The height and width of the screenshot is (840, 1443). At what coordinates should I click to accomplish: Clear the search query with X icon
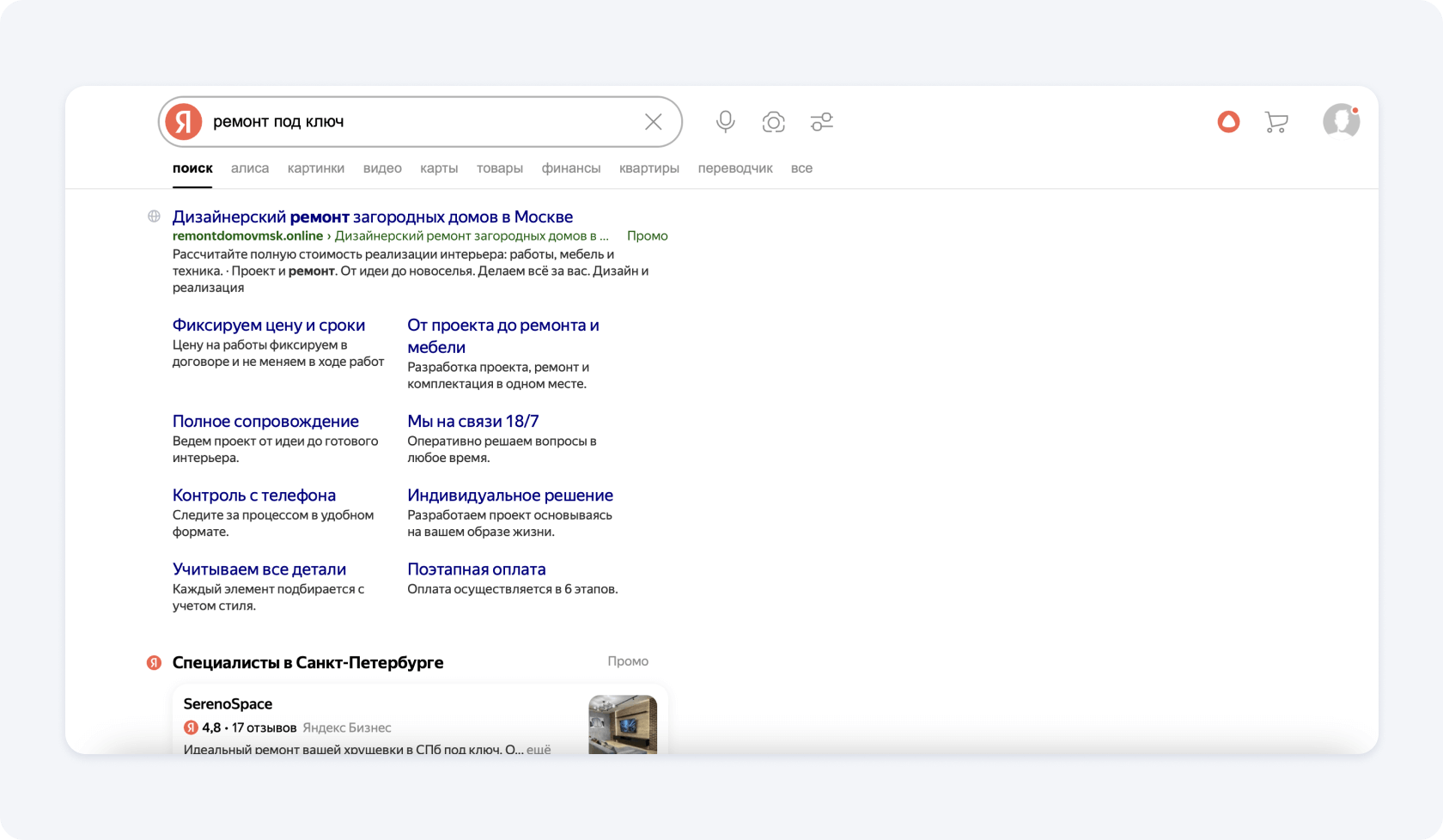654,122
